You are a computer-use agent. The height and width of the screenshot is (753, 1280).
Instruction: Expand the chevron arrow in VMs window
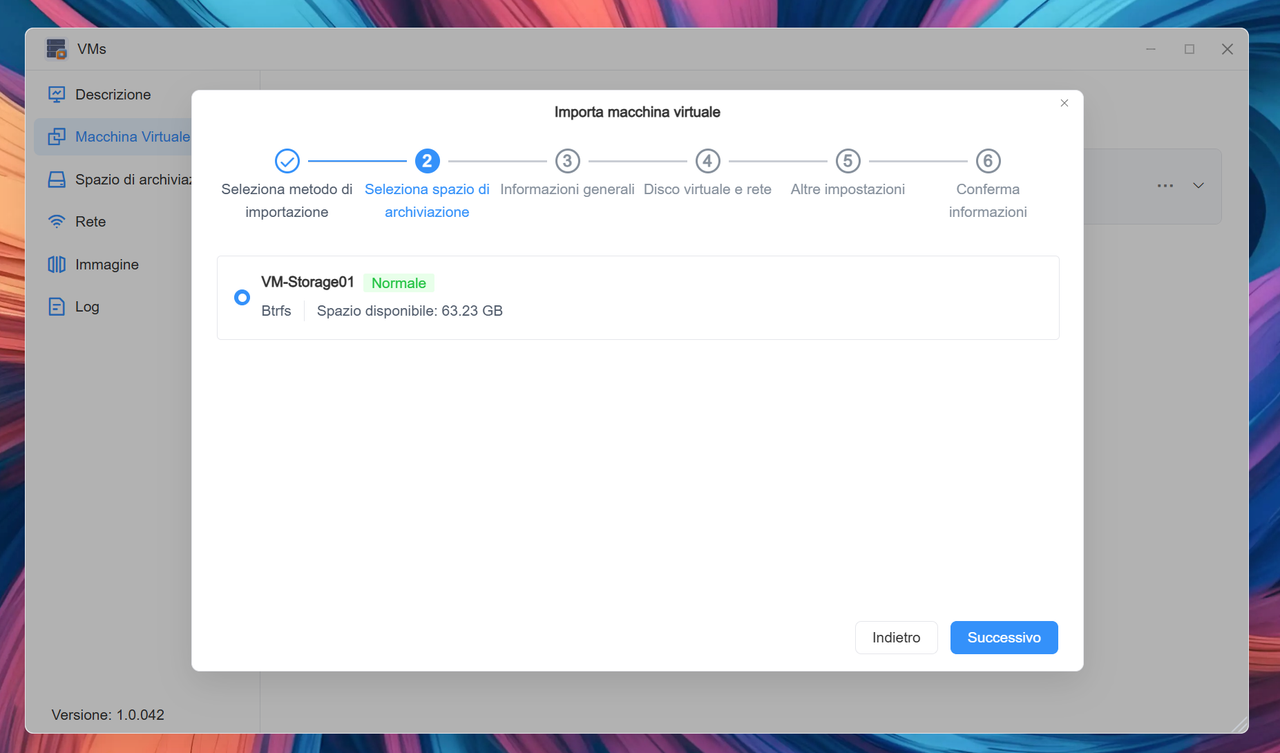coord(1198,186)
